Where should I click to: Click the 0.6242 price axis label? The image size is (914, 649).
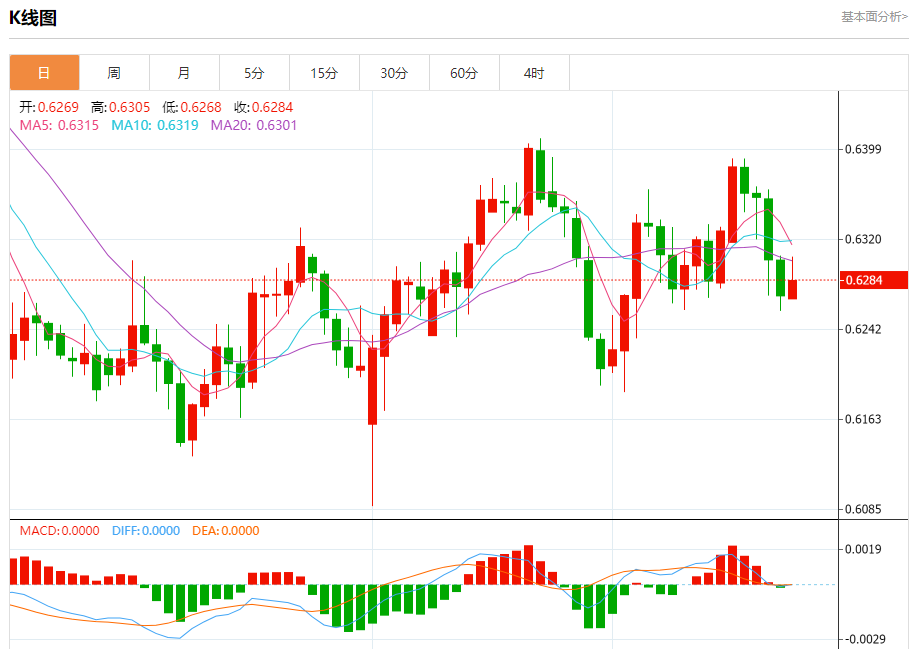tap(863, 329)
